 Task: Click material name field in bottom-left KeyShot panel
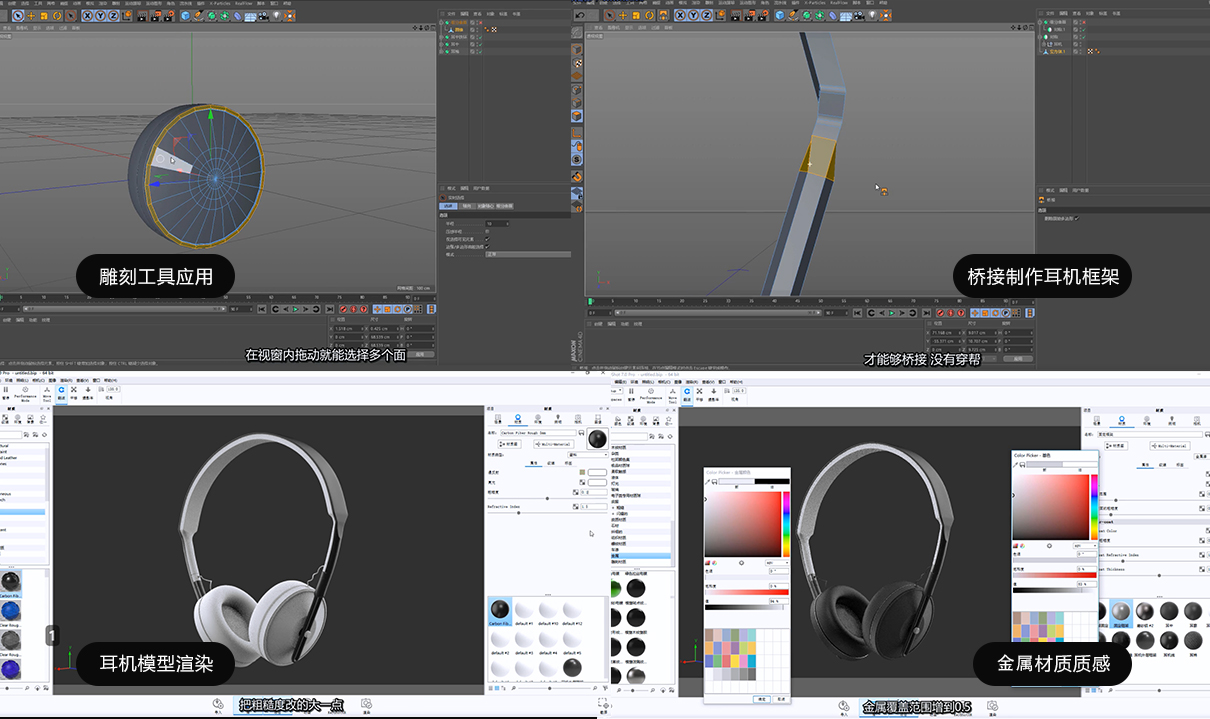[538, 433]
